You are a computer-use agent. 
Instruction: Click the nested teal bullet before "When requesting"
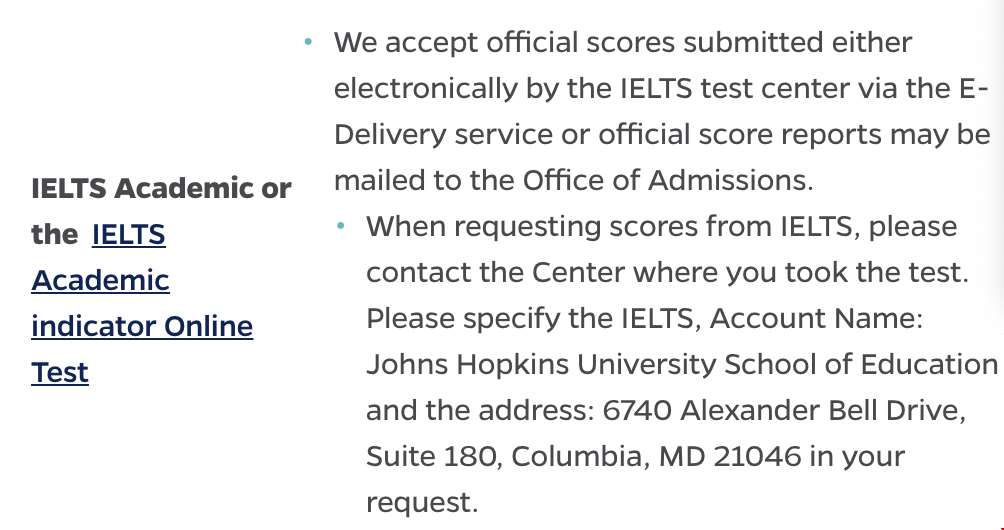[341, 226]
